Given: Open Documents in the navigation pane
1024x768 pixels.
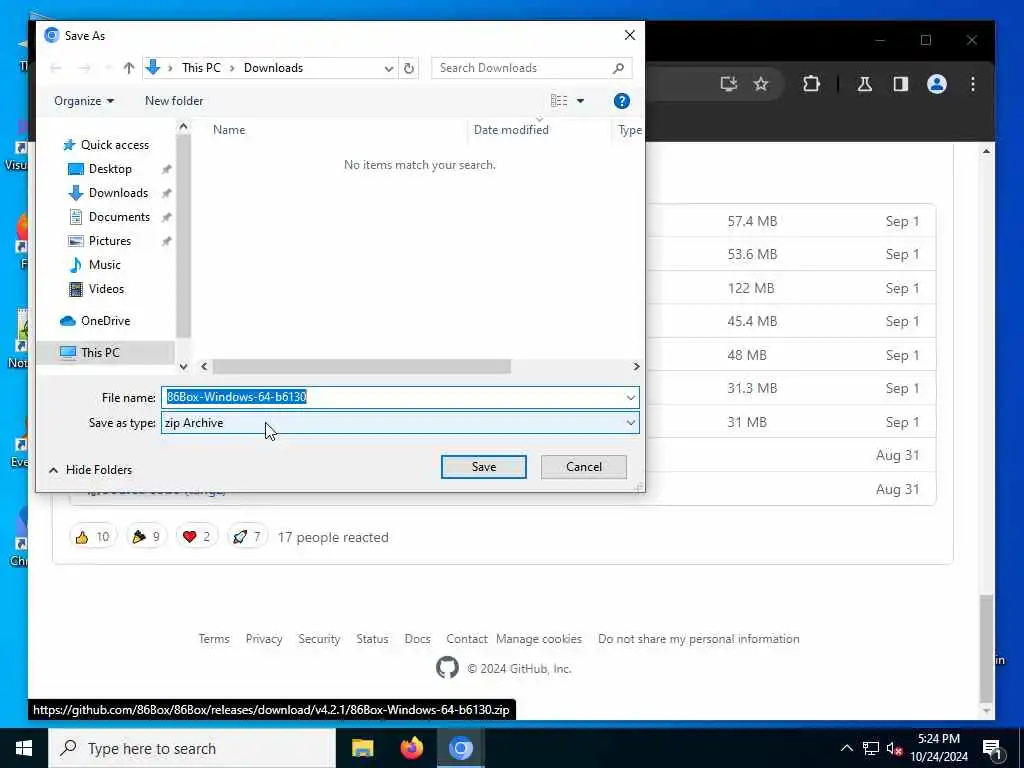Looking at the screenshot, I should [x=119, y=217].
